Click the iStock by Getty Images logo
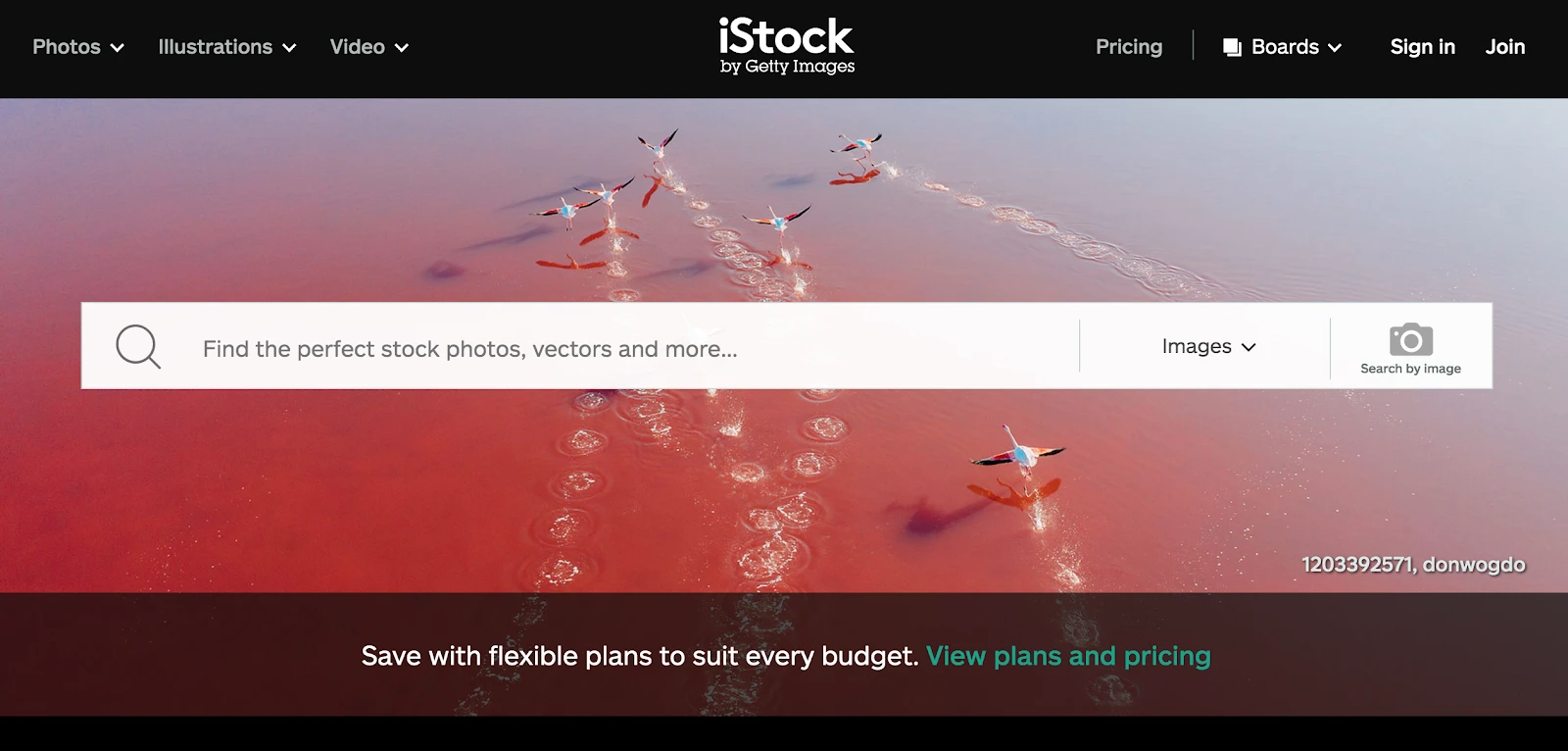This screenshot has width=1568, height=751. click(x=786, y=47)
